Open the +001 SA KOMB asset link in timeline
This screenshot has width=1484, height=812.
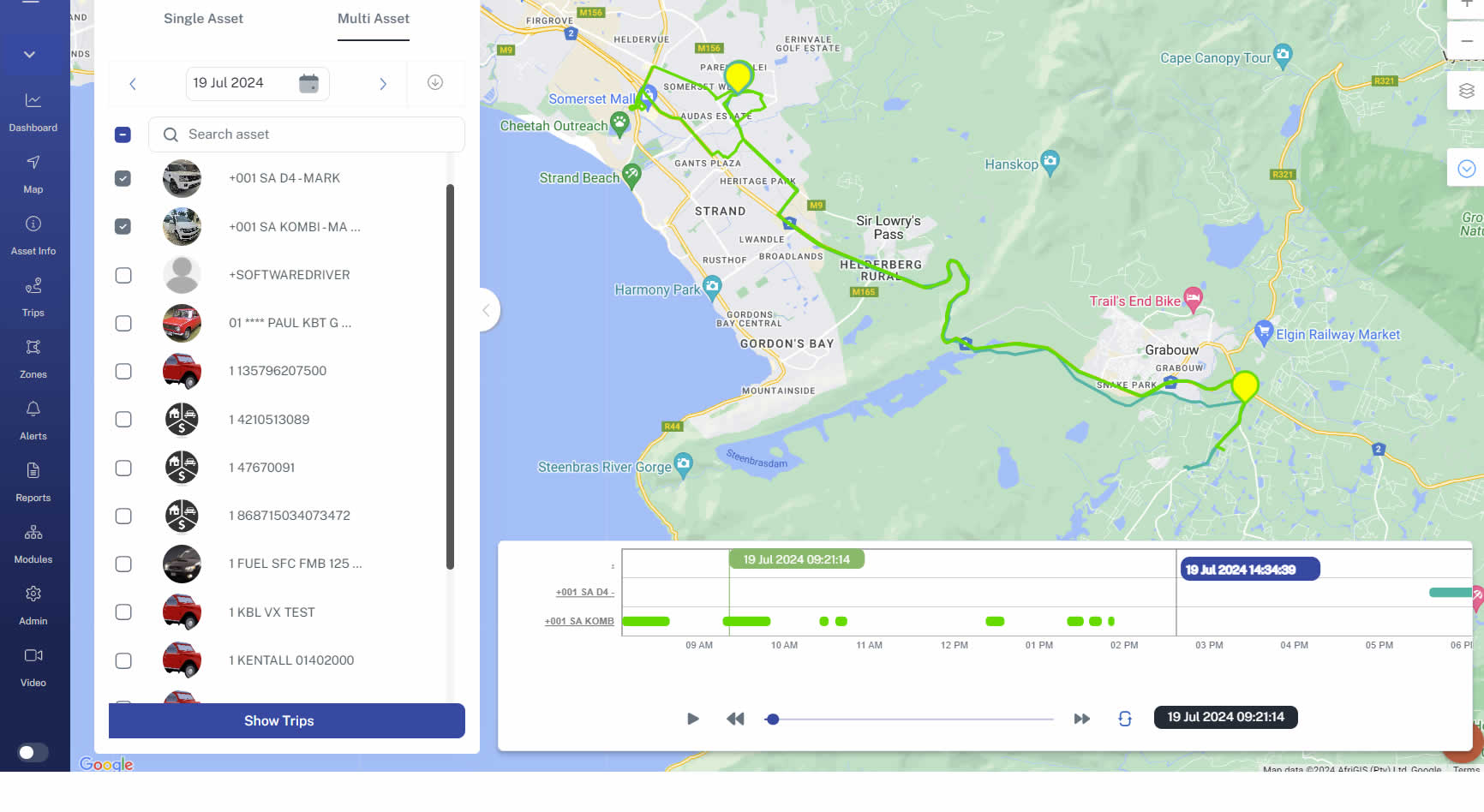click(579, 621)
